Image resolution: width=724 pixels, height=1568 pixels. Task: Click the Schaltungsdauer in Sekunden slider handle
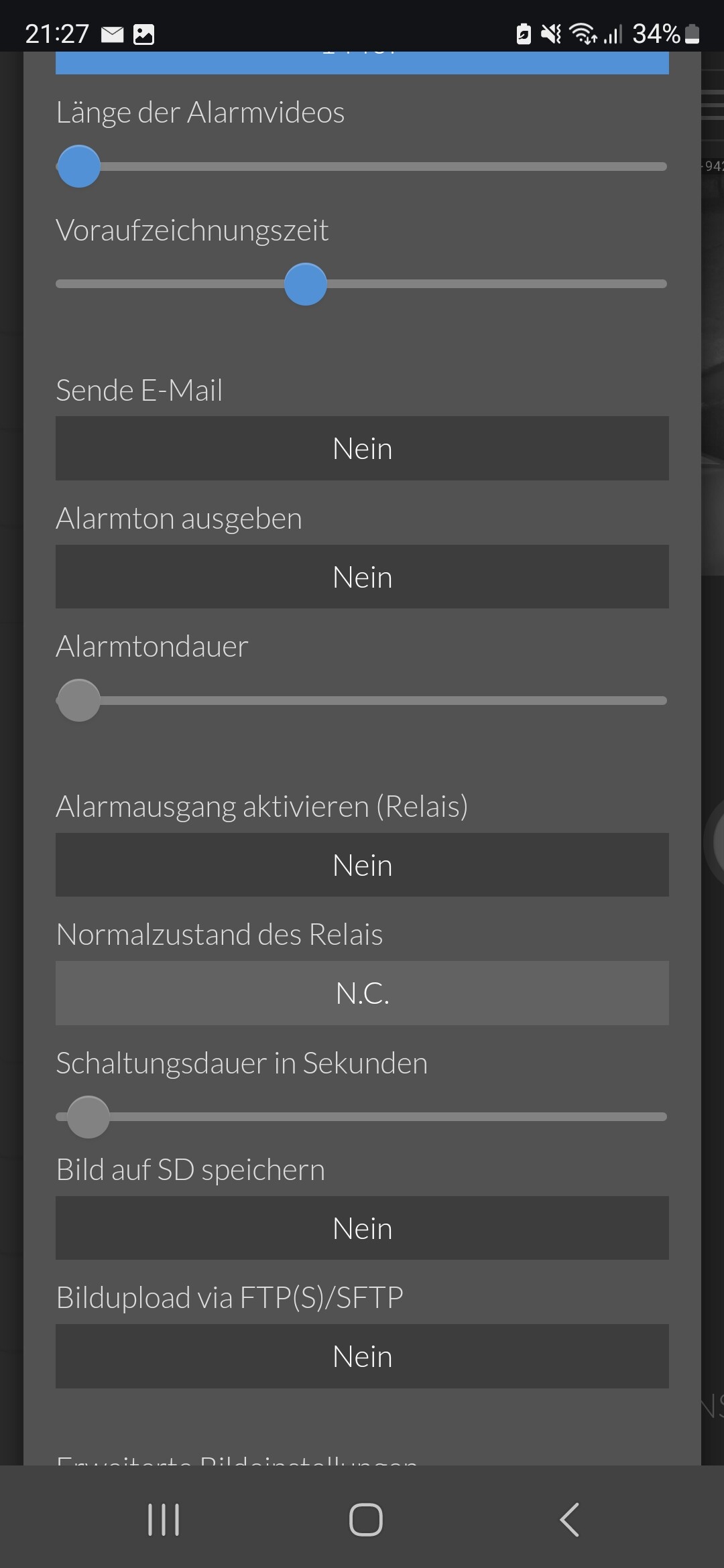point(88,1117)
